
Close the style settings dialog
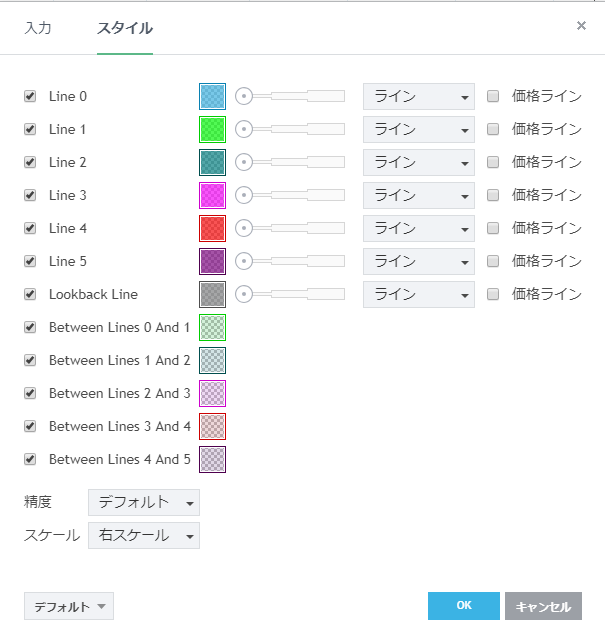[x=581, y=26]
